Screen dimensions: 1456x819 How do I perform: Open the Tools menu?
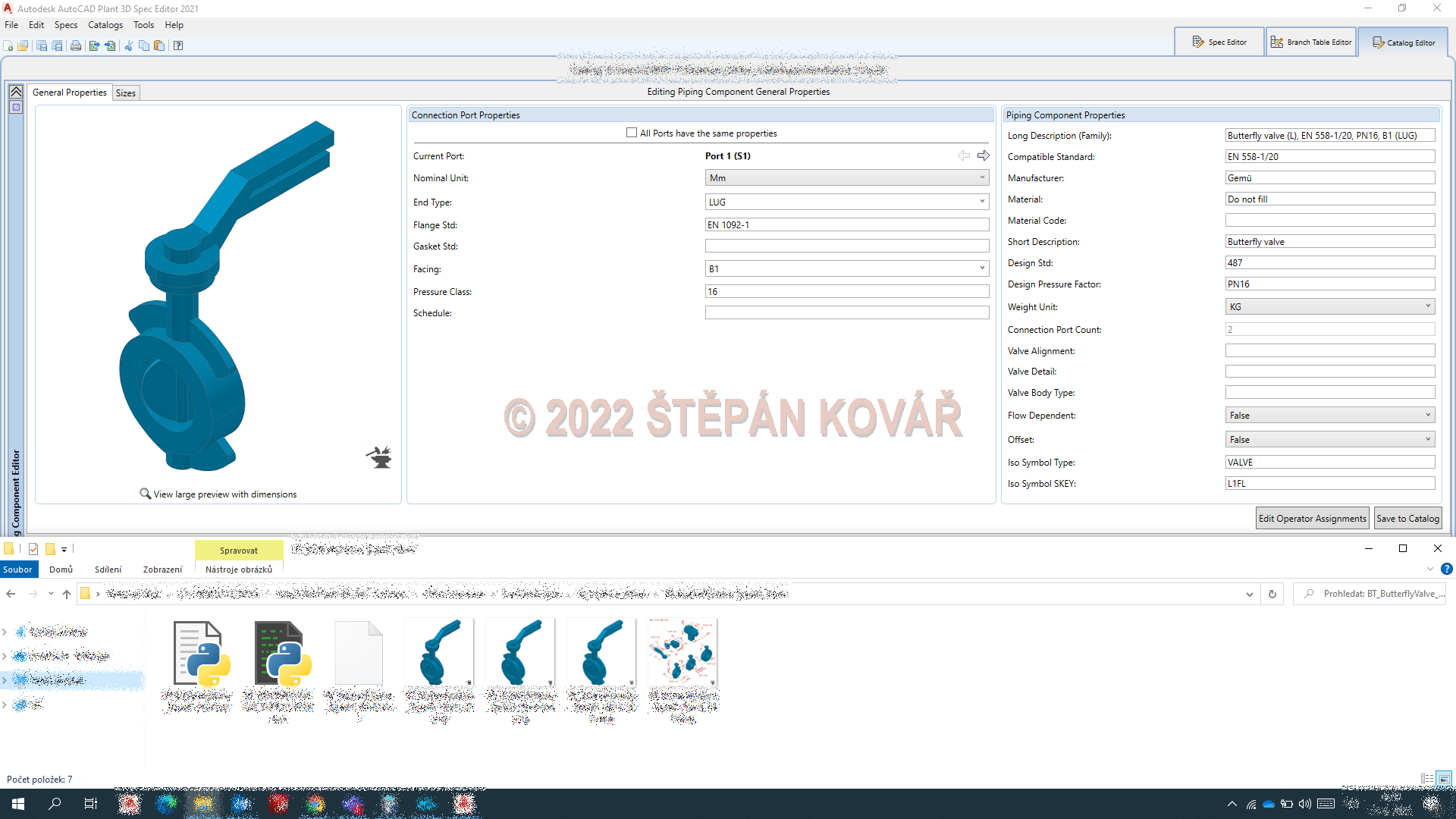click(x=143, y=25)
